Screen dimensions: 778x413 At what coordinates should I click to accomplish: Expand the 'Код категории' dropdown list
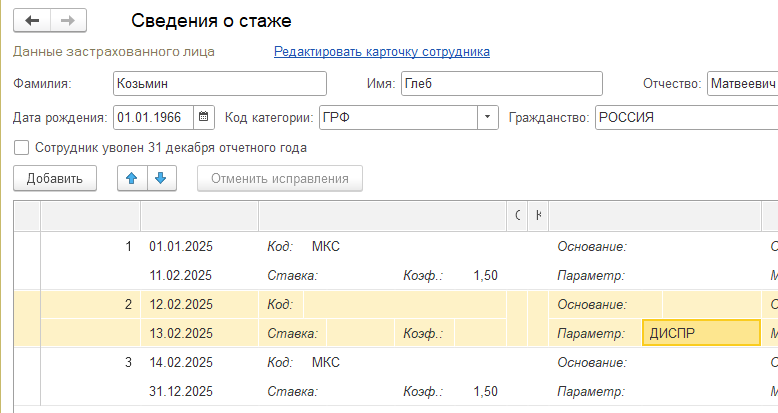[x=488, y=117]
